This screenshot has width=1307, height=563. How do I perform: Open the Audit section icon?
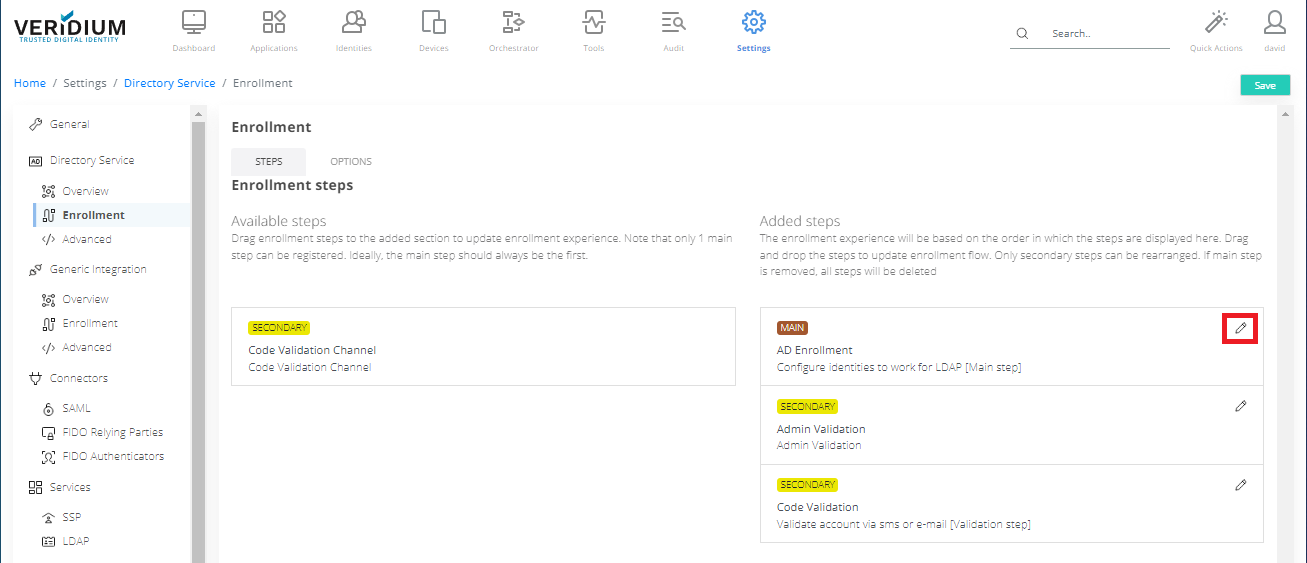pos(673,23)
